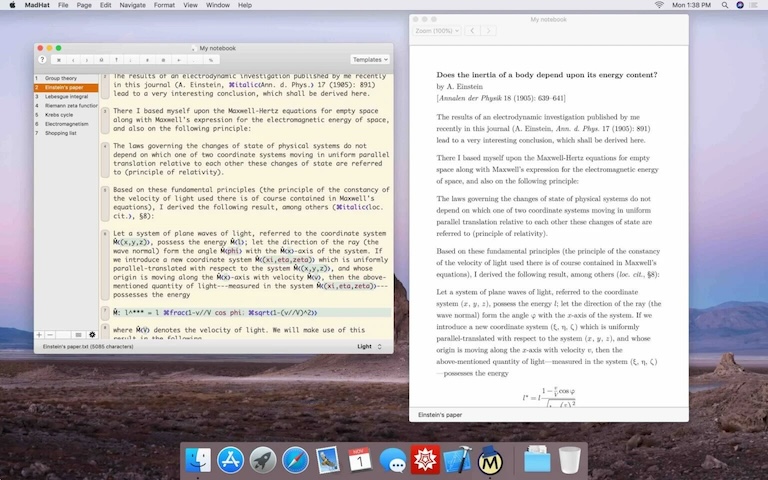Open the Page menu
This screenshot has height=480, width=768.
click(84, 5)
